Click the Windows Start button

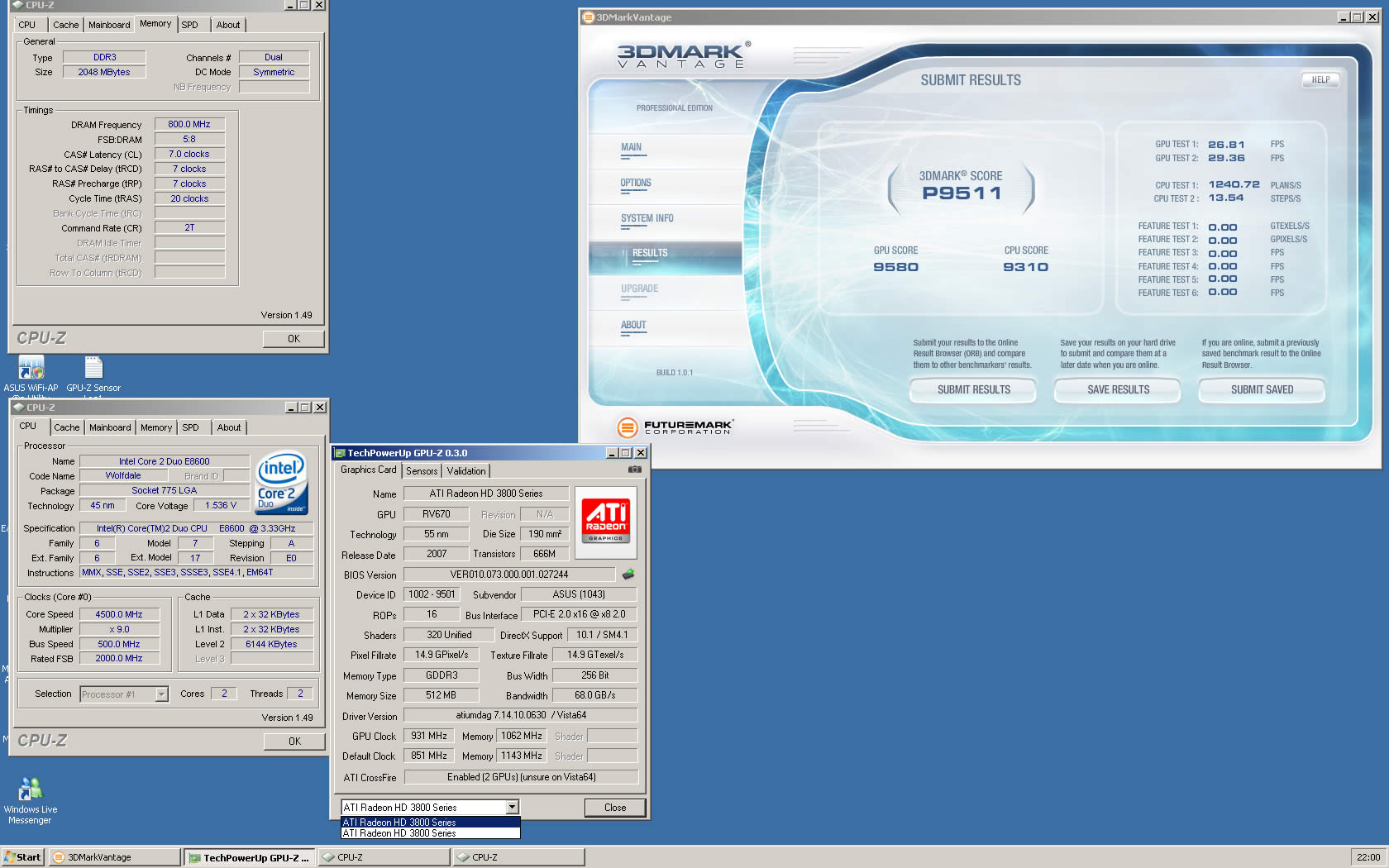pyautogui.click(x=22, y=857)
